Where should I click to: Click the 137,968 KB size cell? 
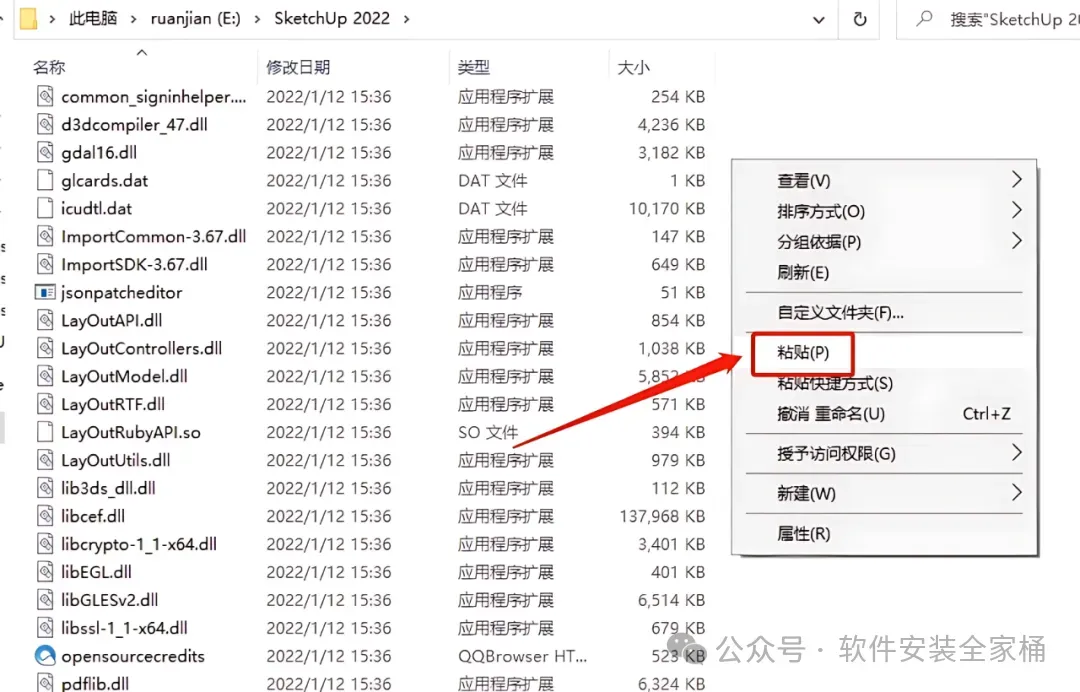tap(662, 516)
